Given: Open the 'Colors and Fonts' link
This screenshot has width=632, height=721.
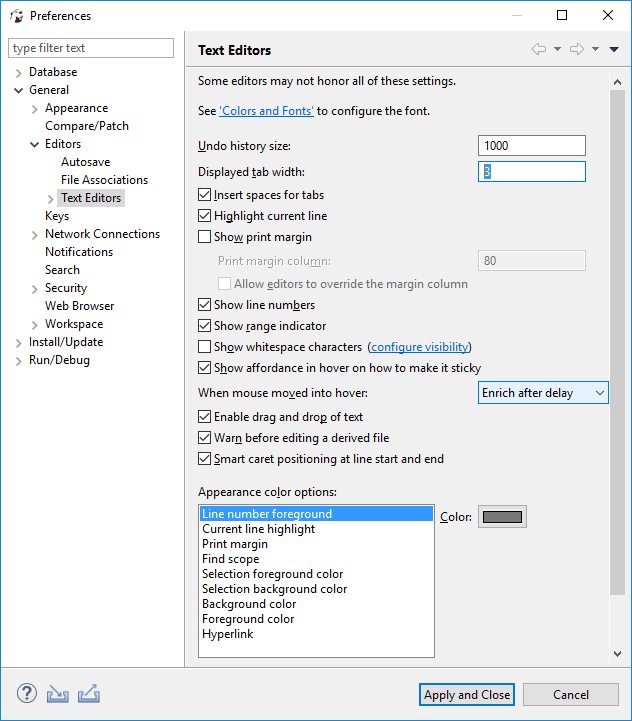Looking at the screenshot, I should click(267, 111).
